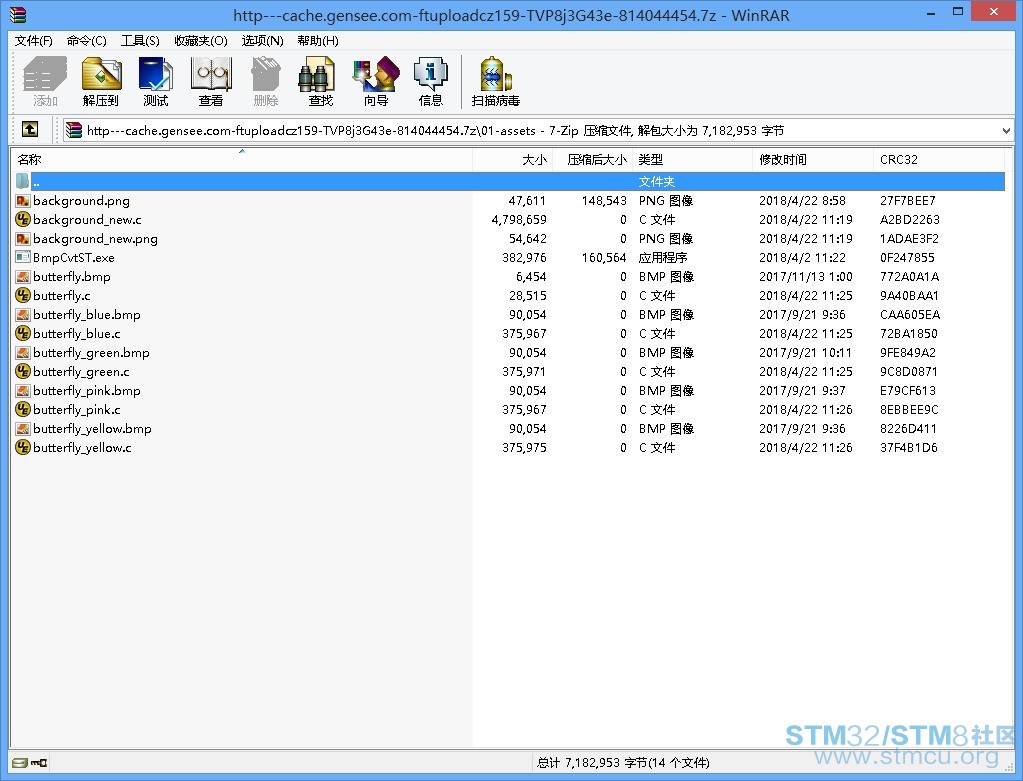Image resolution: width=1023 pixels, height=781 pixels.
Task: Sort by the 压缩后大小 column header
Action: click(592, 160)
